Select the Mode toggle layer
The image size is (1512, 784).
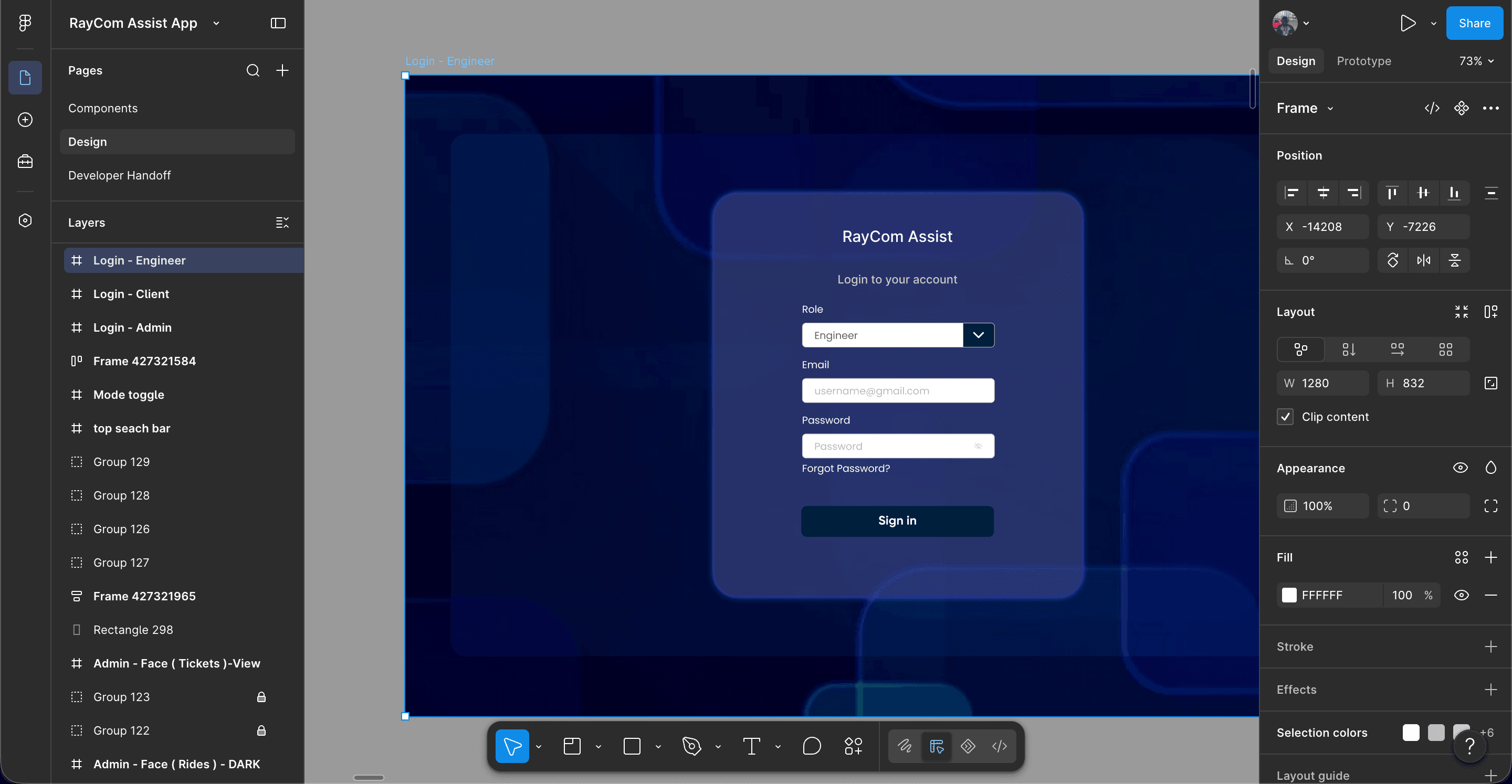tap(129, 395)
